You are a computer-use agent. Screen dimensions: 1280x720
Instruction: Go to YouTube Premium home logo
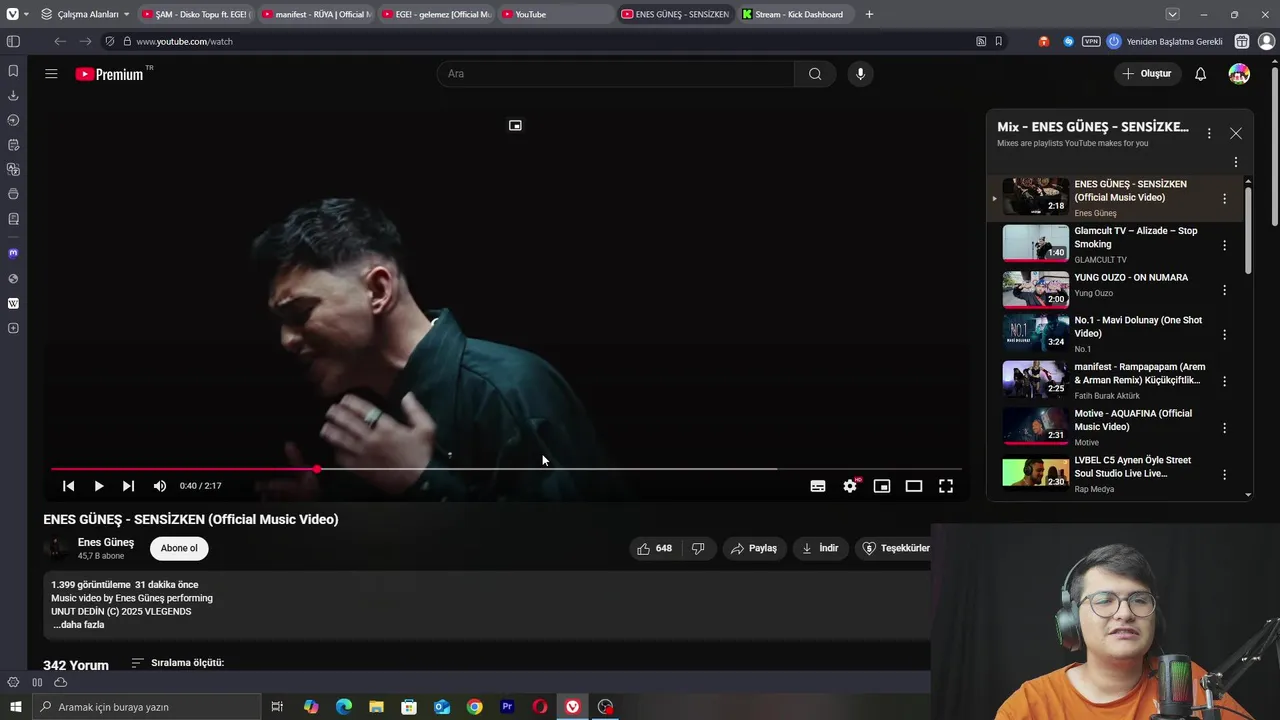click(110, 74)
